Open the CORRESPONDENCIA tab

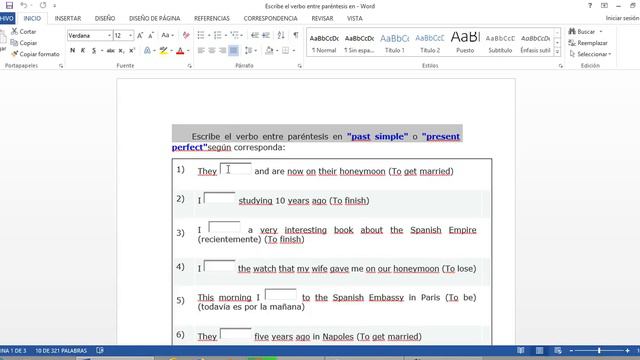(x=271, y=18)
